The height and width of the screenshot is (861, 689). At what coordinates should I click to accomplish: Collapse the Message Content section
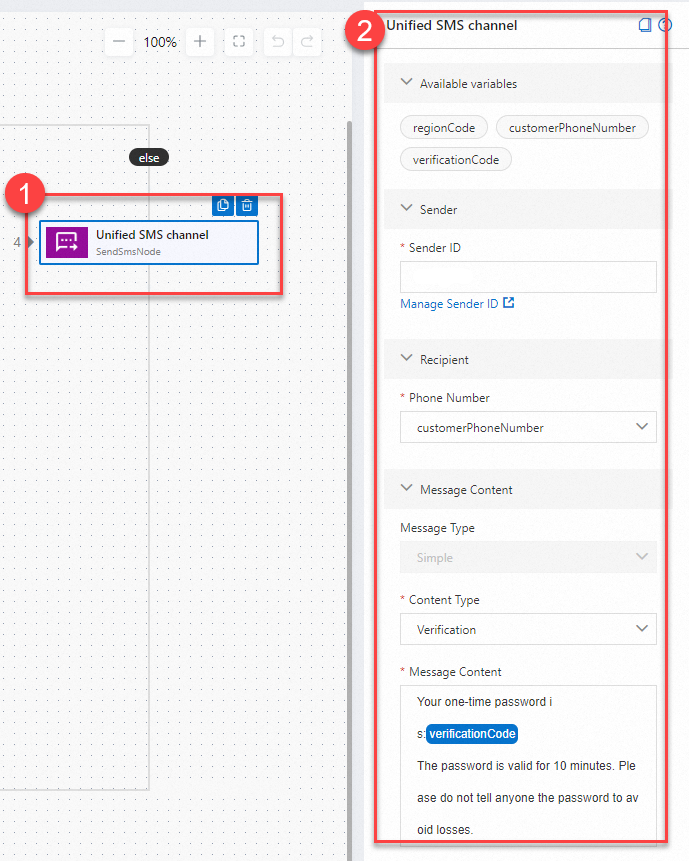click(406, 488)
